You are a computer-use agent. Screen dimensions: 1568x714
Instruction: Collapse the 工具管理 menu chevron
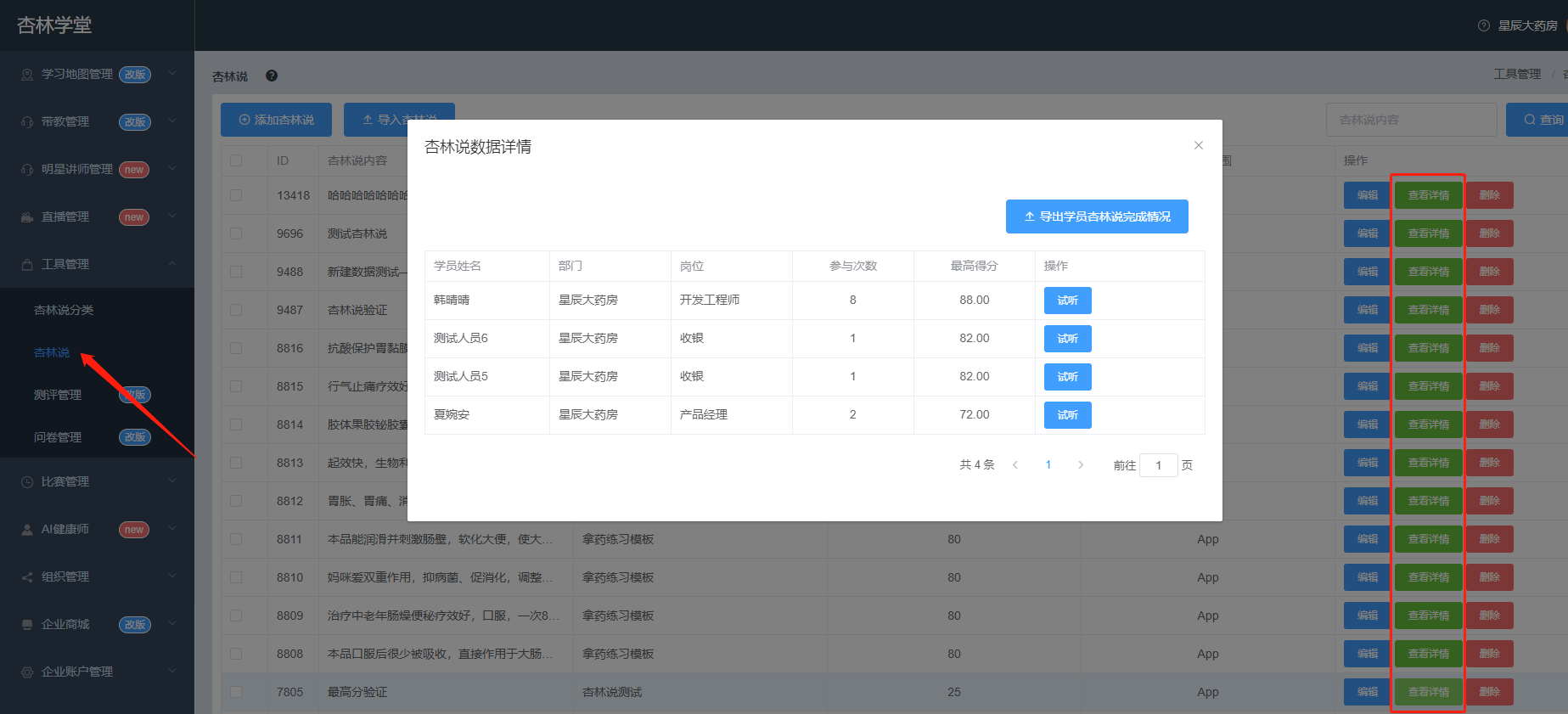[172, 264]
